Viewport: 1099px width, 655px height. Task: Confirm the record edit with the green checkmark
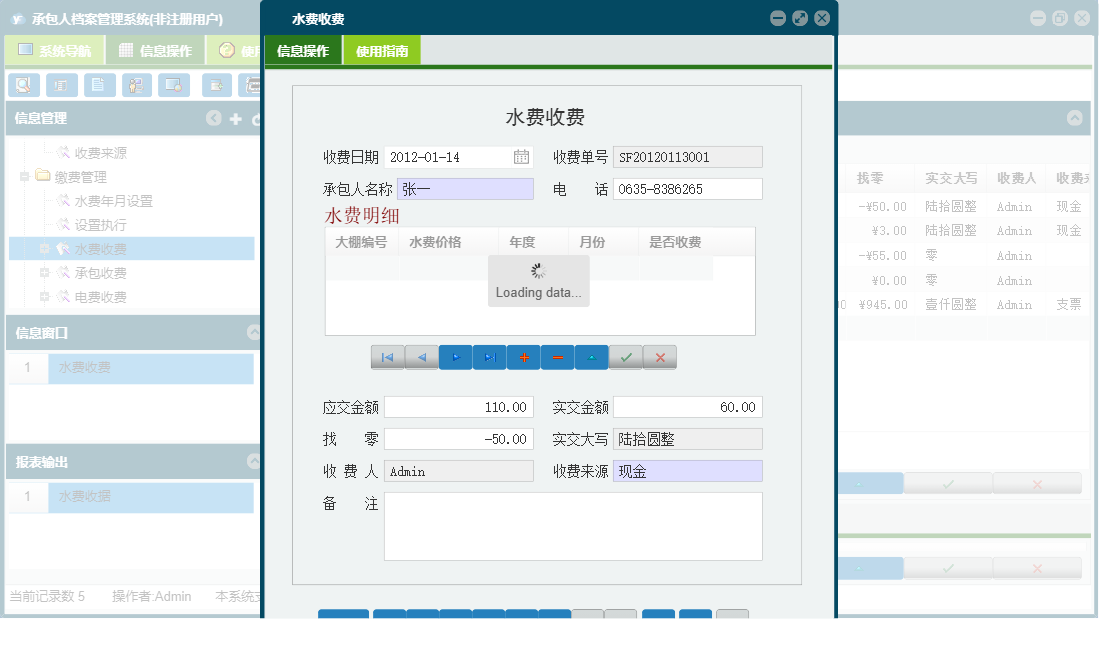pos(625,357)
